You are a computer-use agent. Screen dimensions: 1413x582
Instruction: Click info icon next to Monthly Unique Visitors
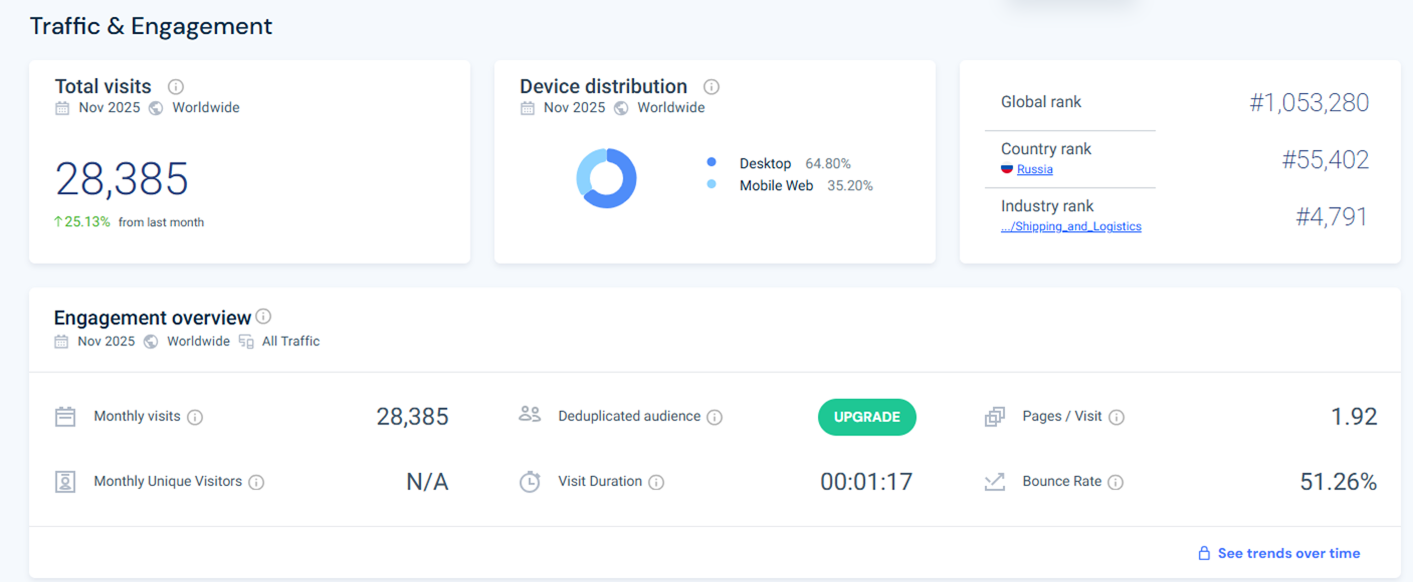256,482
